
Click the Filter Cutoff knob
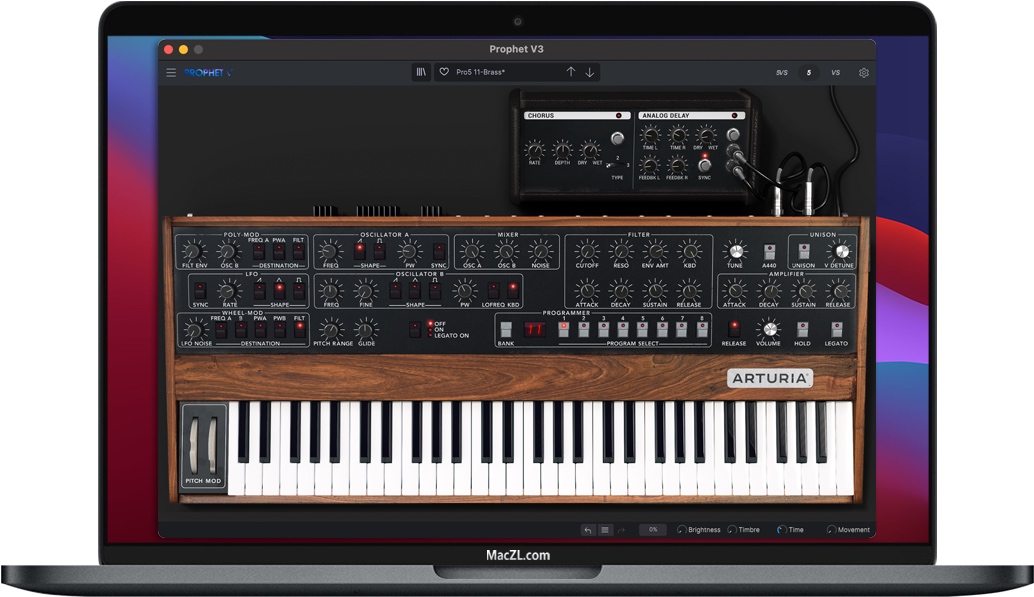pos(587,251)
